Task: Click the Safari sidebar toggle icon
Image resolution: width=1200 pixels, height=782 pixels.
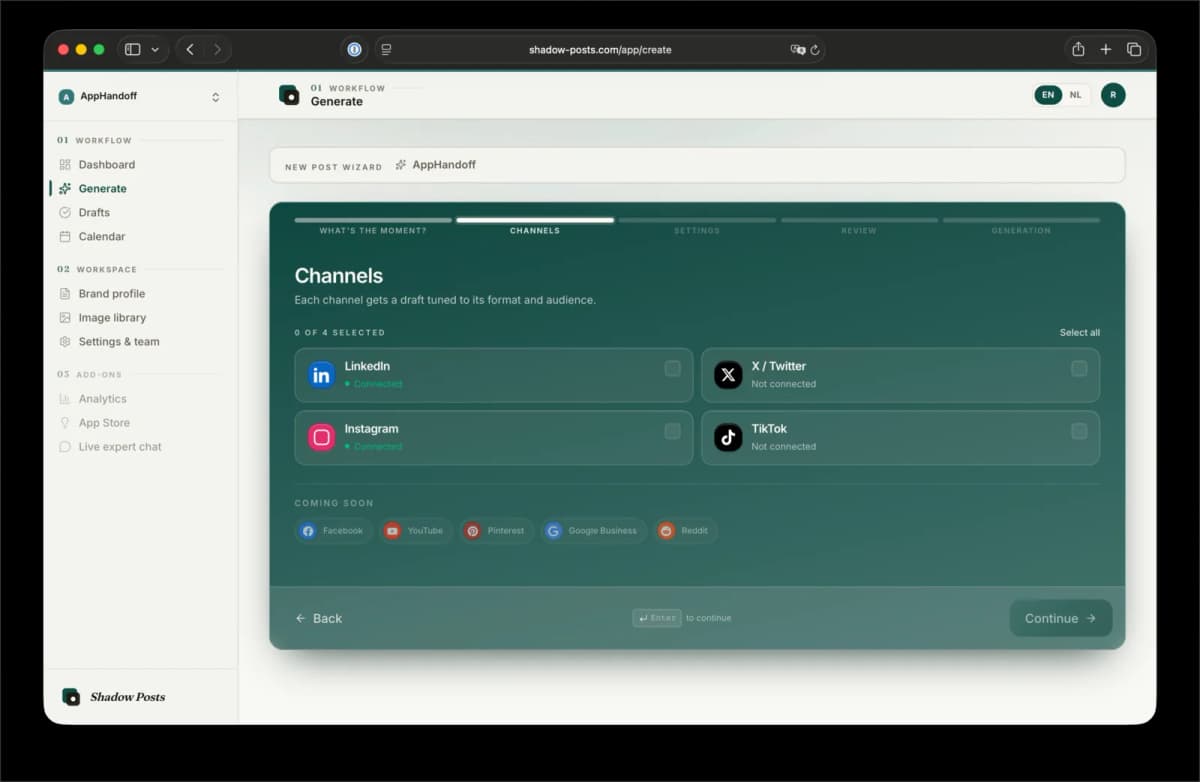Action: tap(132, 49)
